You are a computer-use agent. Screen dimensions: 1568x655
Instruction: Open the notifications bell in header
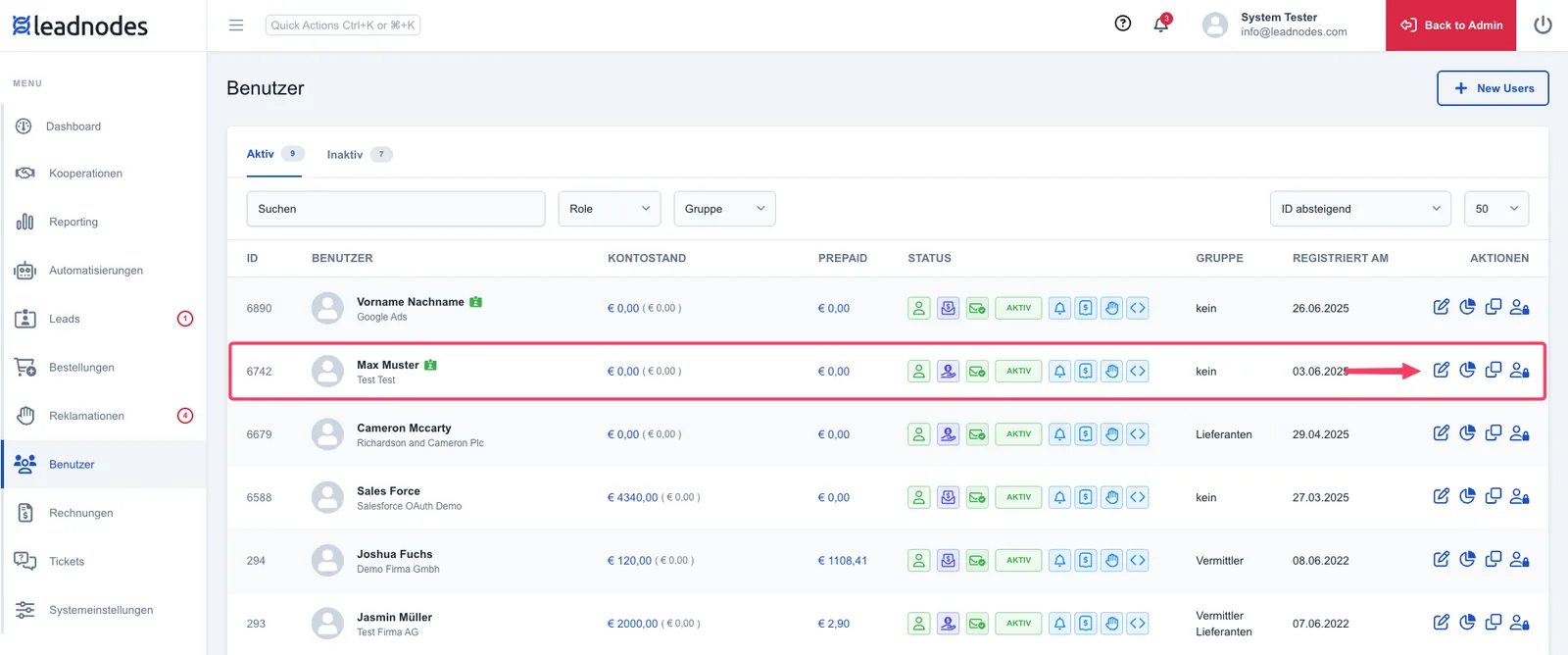[1161, 25]
